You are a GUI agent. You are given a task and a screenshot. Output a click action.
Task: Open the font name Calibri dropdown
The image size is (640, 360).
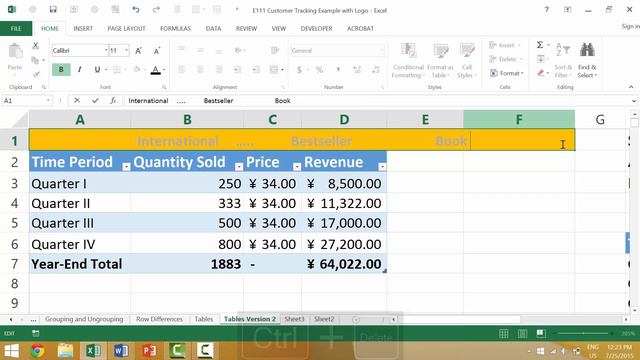tap(106, 51)
